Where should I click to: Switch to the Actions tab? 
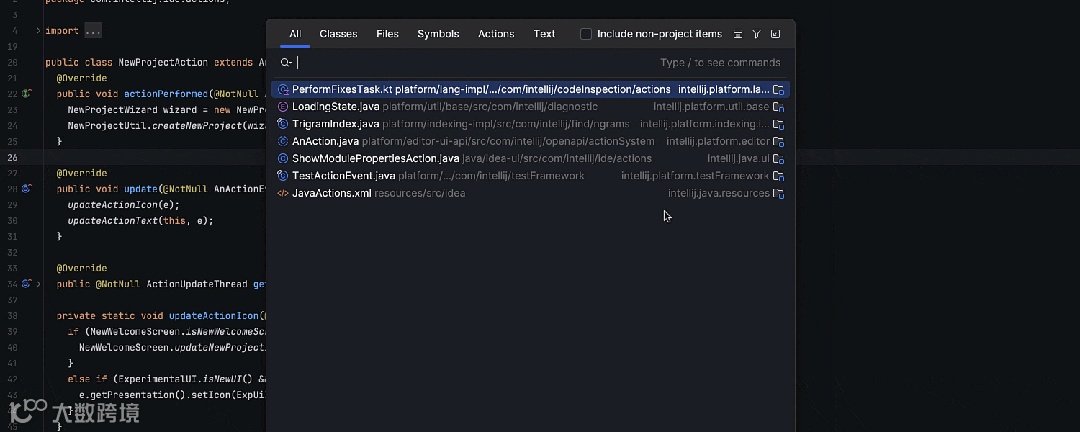pos(496,34)
